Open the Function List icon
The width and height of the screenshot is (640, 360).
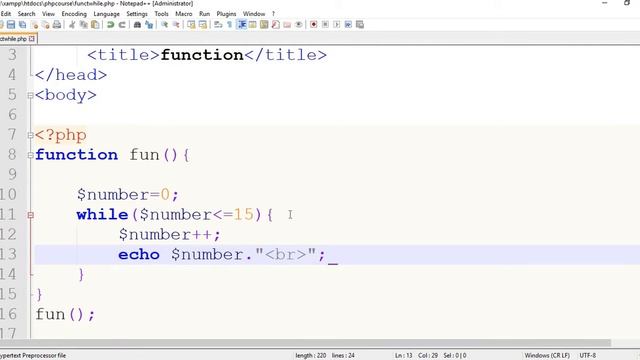[276, 25]
